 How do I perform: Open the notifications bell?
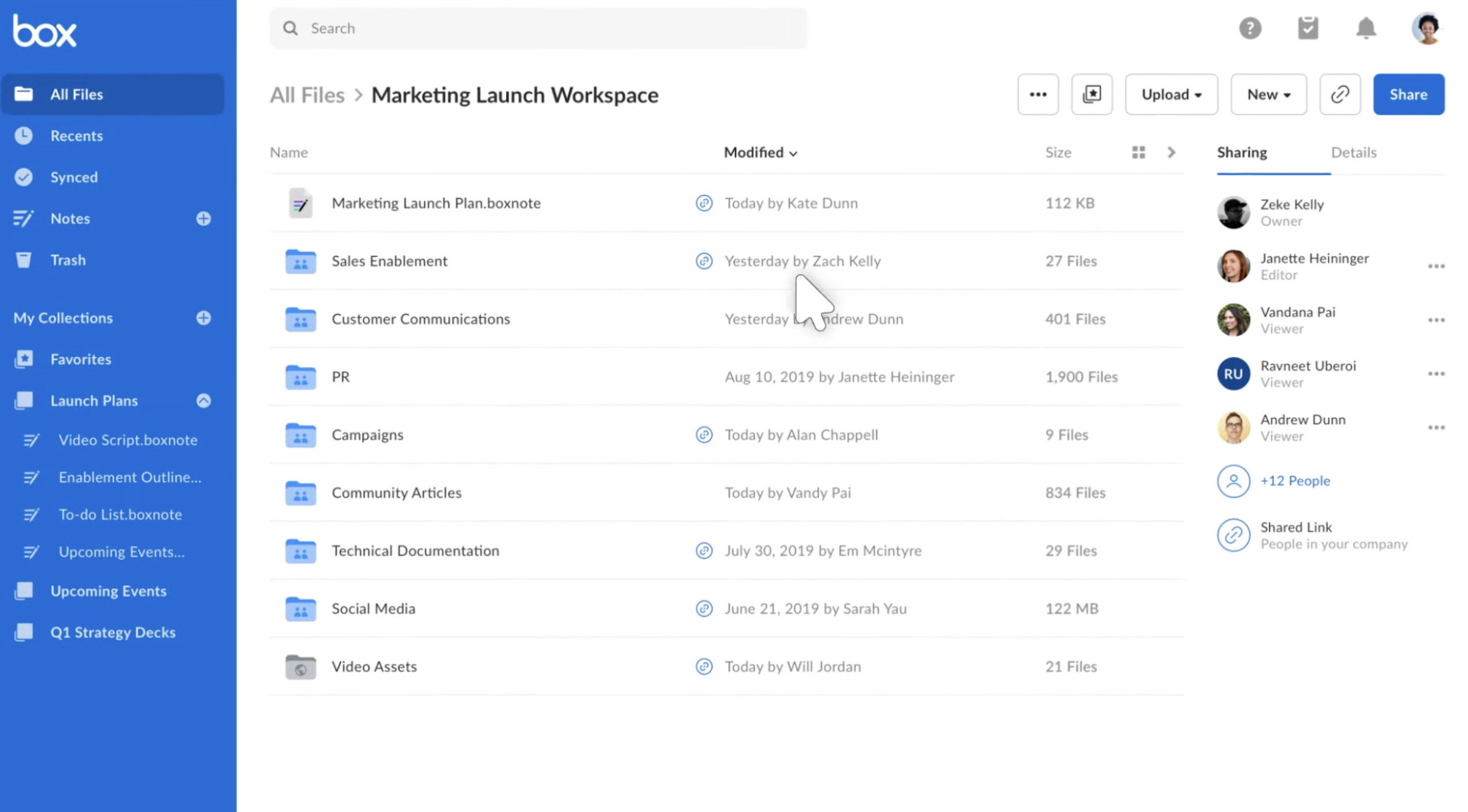pos(1366,28)
